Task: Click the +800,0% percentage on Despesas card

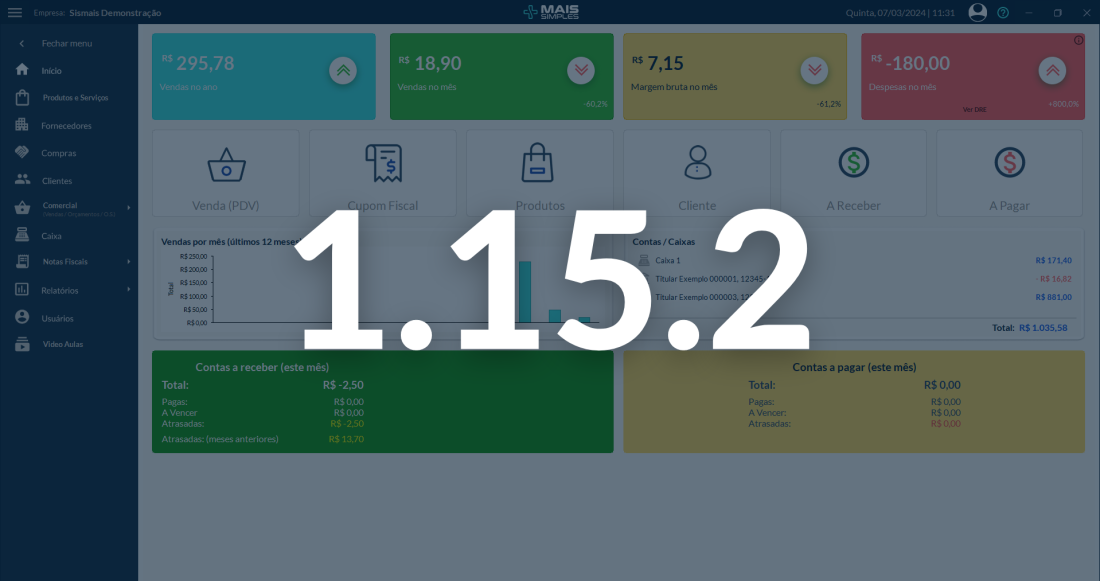Action: (x=1064, y=104)
